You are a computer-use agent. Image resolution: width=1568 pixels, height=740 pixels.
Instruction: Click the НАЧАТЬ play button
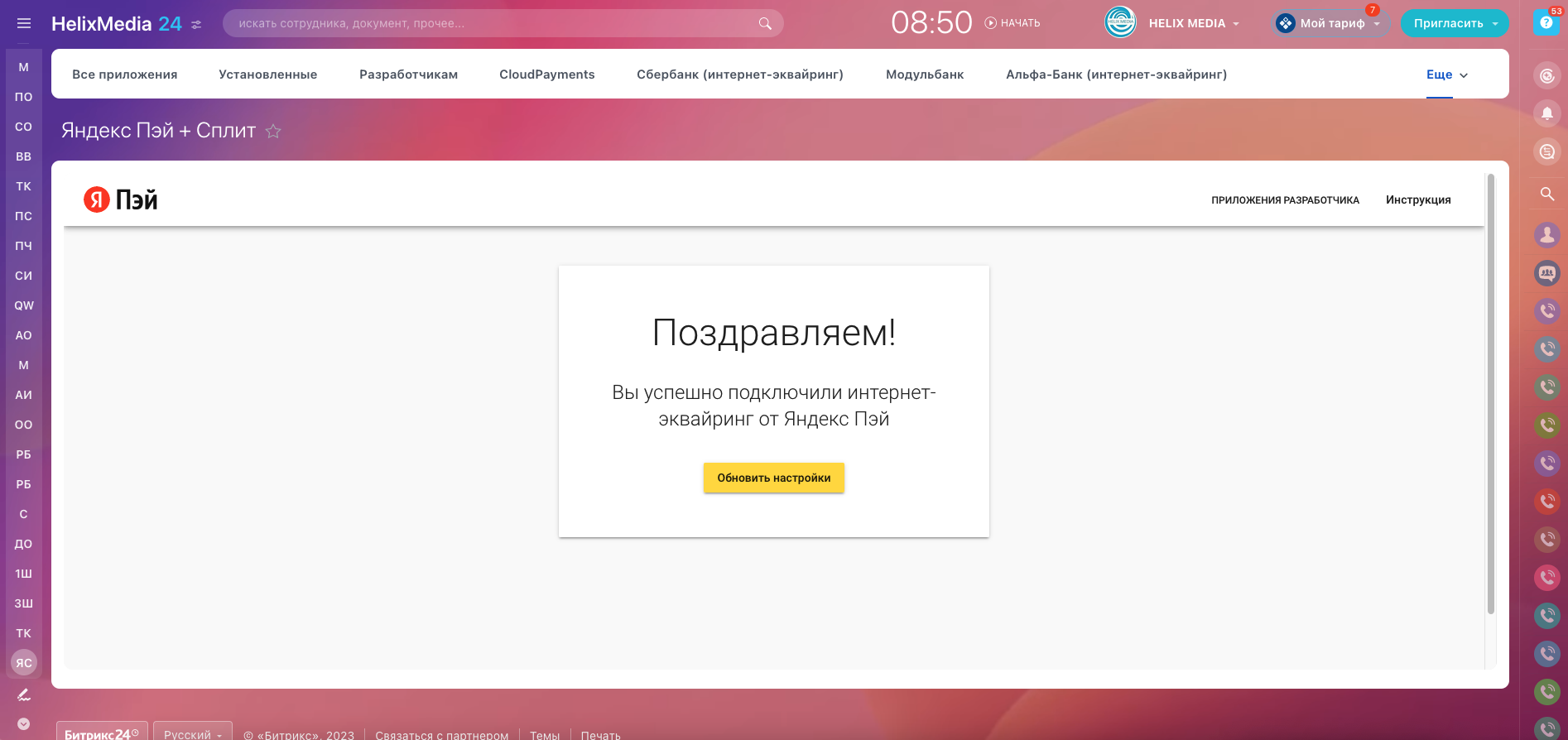[1012, 23]
